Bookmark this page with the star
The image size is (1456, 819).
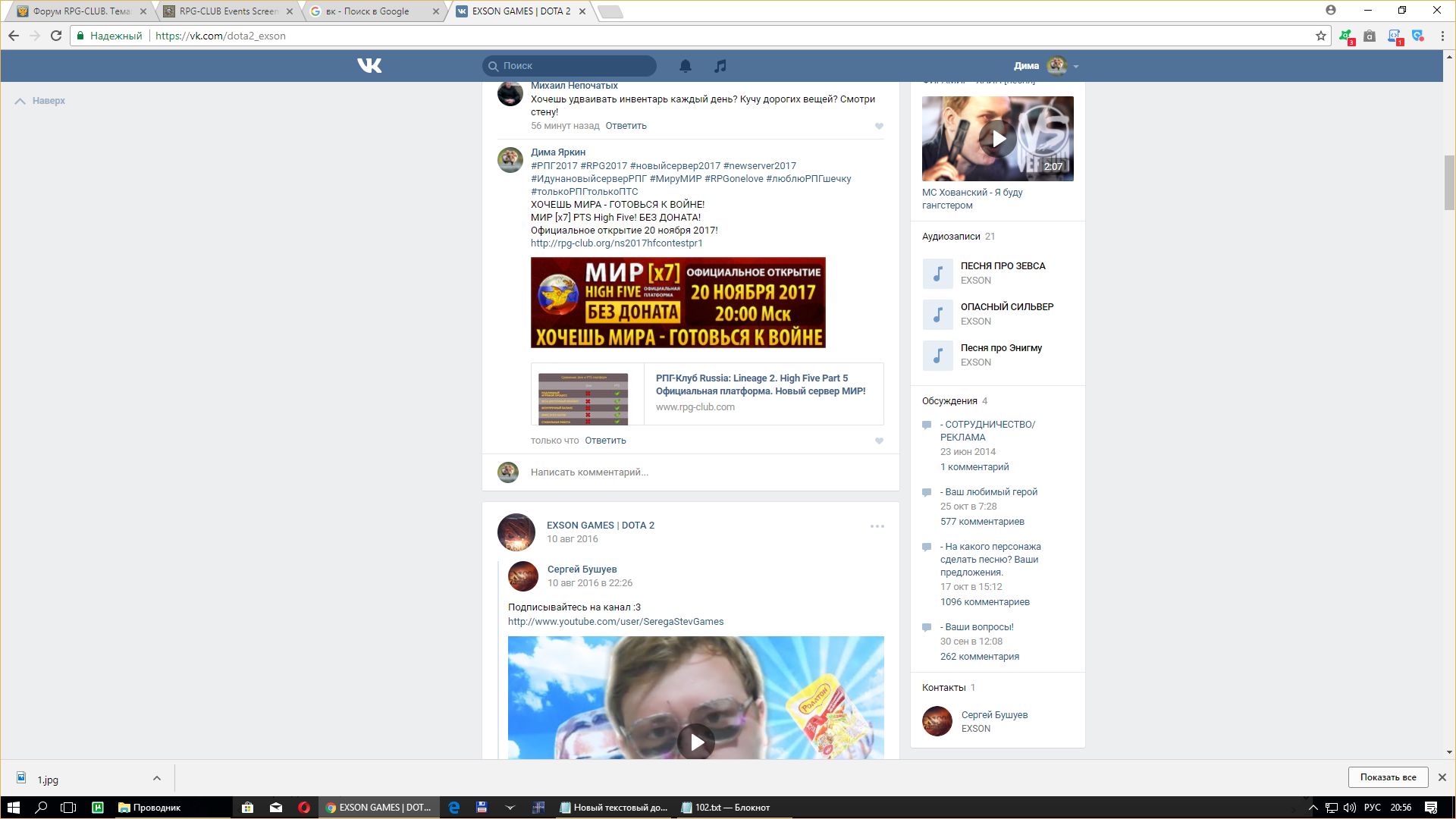click(x=1320, y=36)
